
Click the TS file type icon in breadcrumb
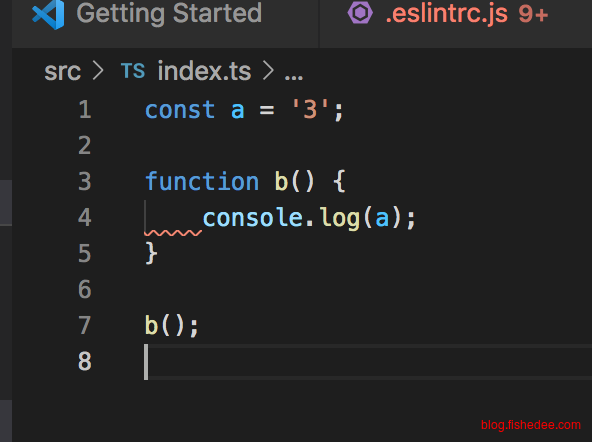pyautogui.click(x=133, y=71)
